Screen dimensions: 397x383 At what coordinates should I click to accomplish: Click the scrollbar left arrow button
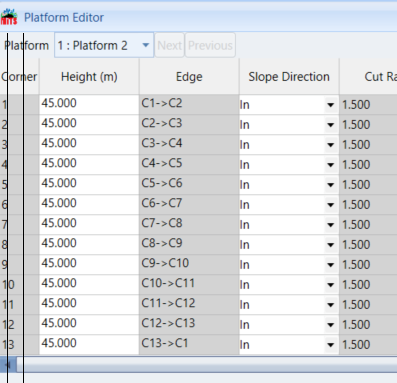pos(8,364)
